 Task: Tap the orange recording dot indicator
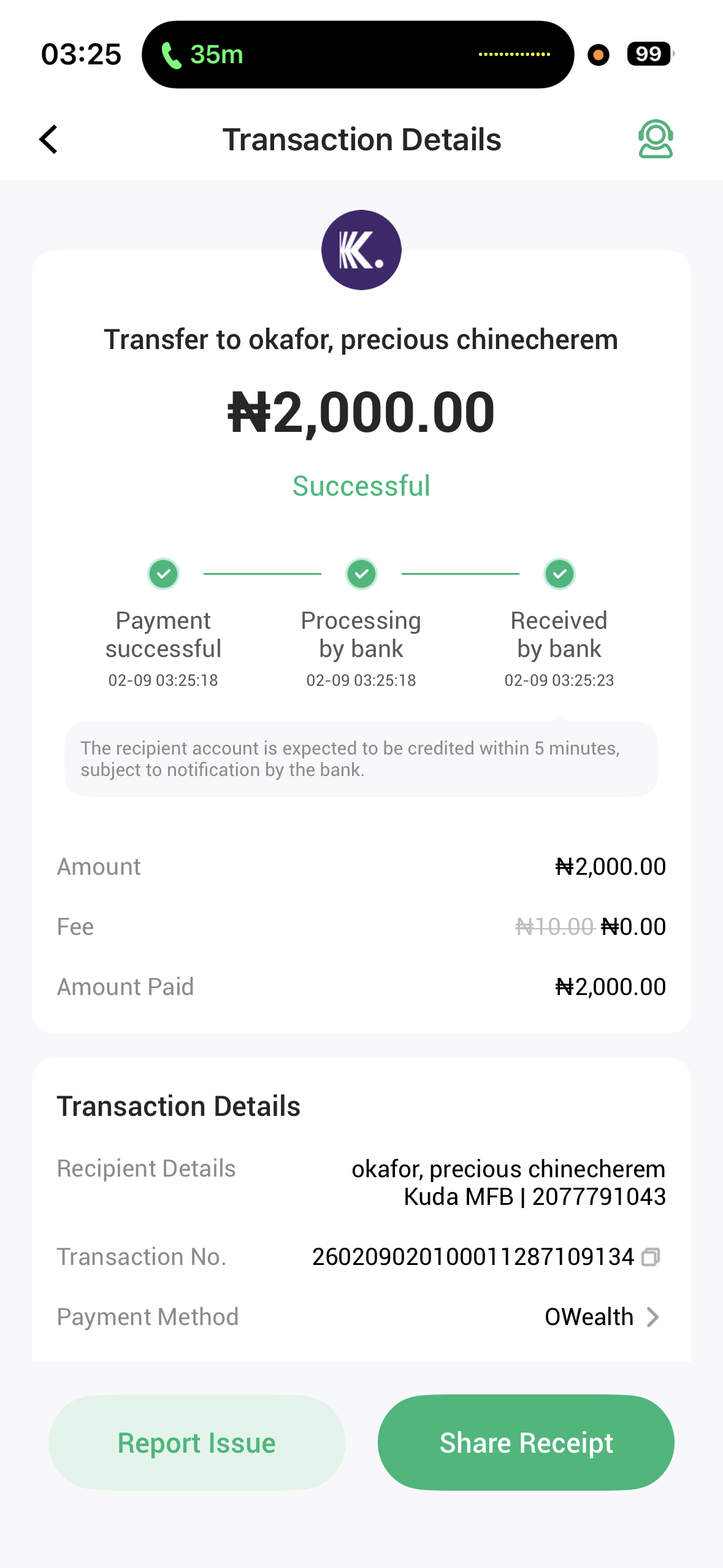pos(598,55)
